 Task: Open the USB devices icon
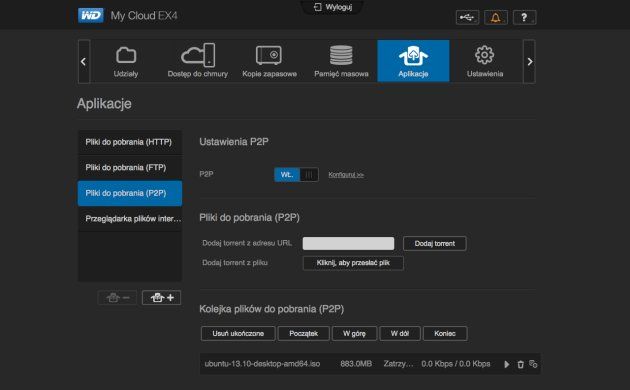pos(467,18)
